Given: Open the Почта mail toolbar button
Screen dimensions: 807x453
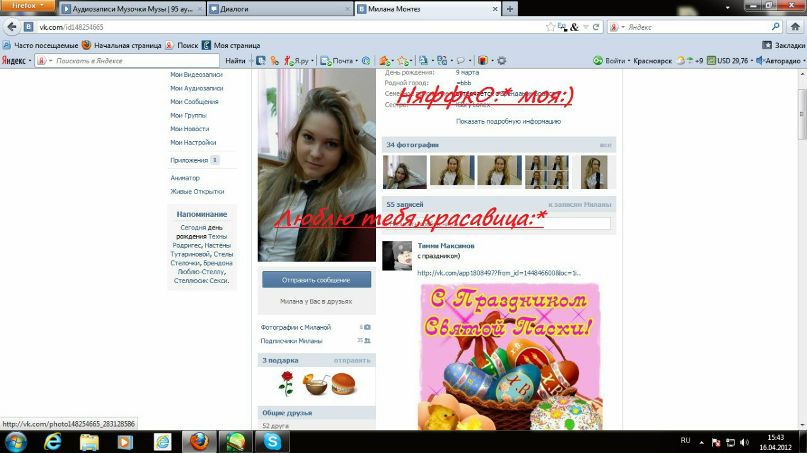Looking at the screenshot, I should pyautogui.click(x=339, y=61).
